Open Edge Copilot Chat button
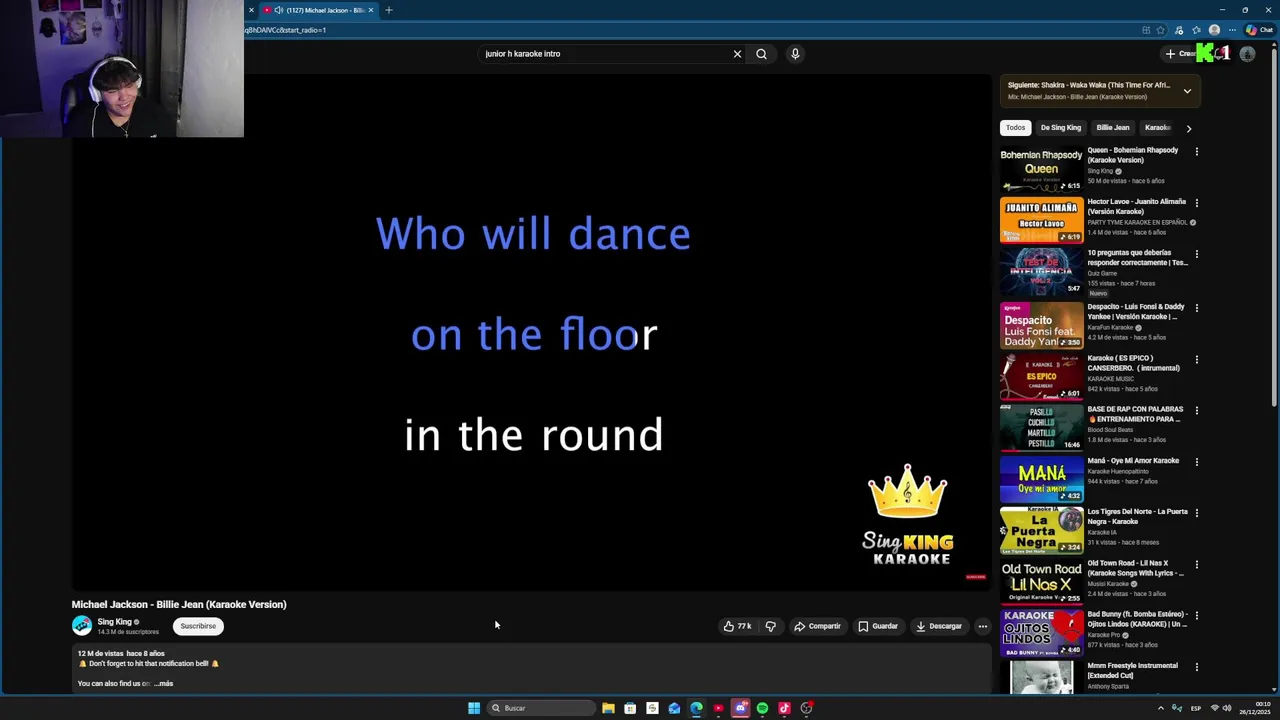The image size is (1280, 720). (1258, 30)
